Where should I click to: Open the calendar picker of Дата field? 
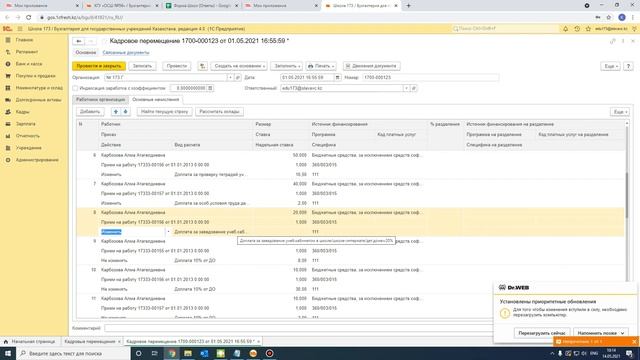(x=338, y=77)
